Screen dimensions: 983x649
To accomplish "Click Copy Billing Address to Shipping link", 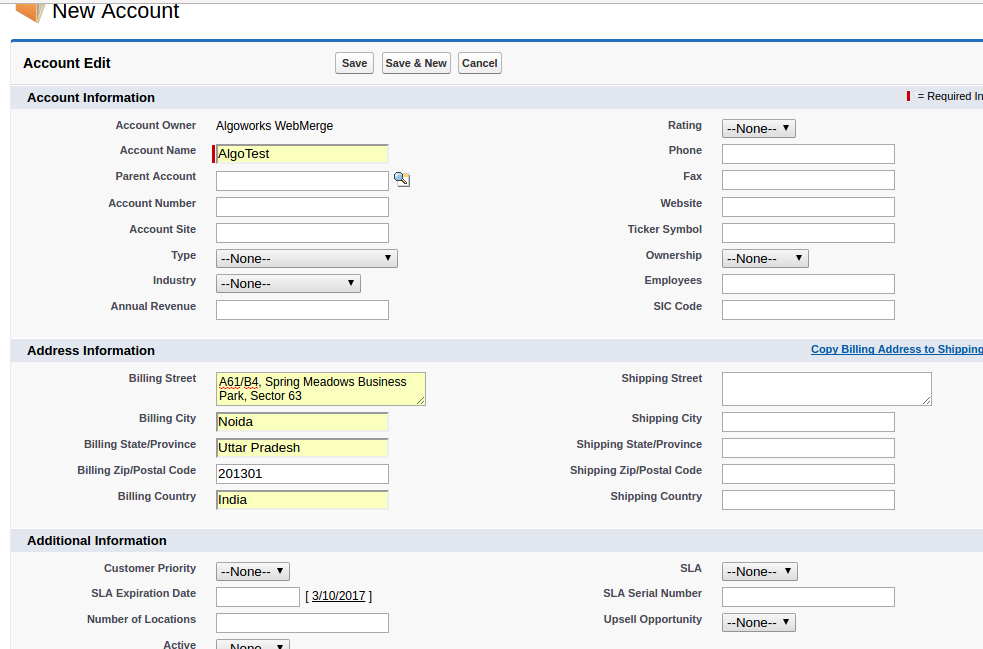I will tap(896, 350).
